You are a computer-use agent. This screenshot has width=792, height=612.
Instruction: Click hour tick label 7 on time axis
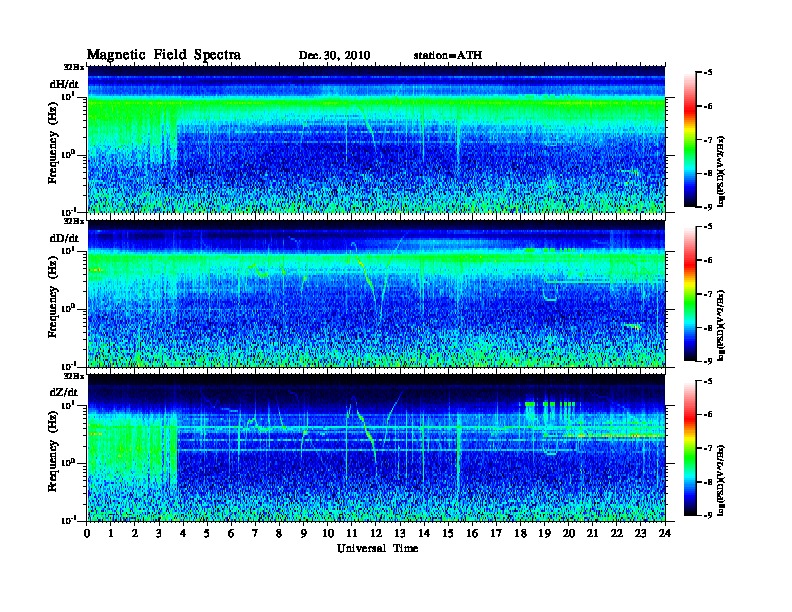point(255,533)
